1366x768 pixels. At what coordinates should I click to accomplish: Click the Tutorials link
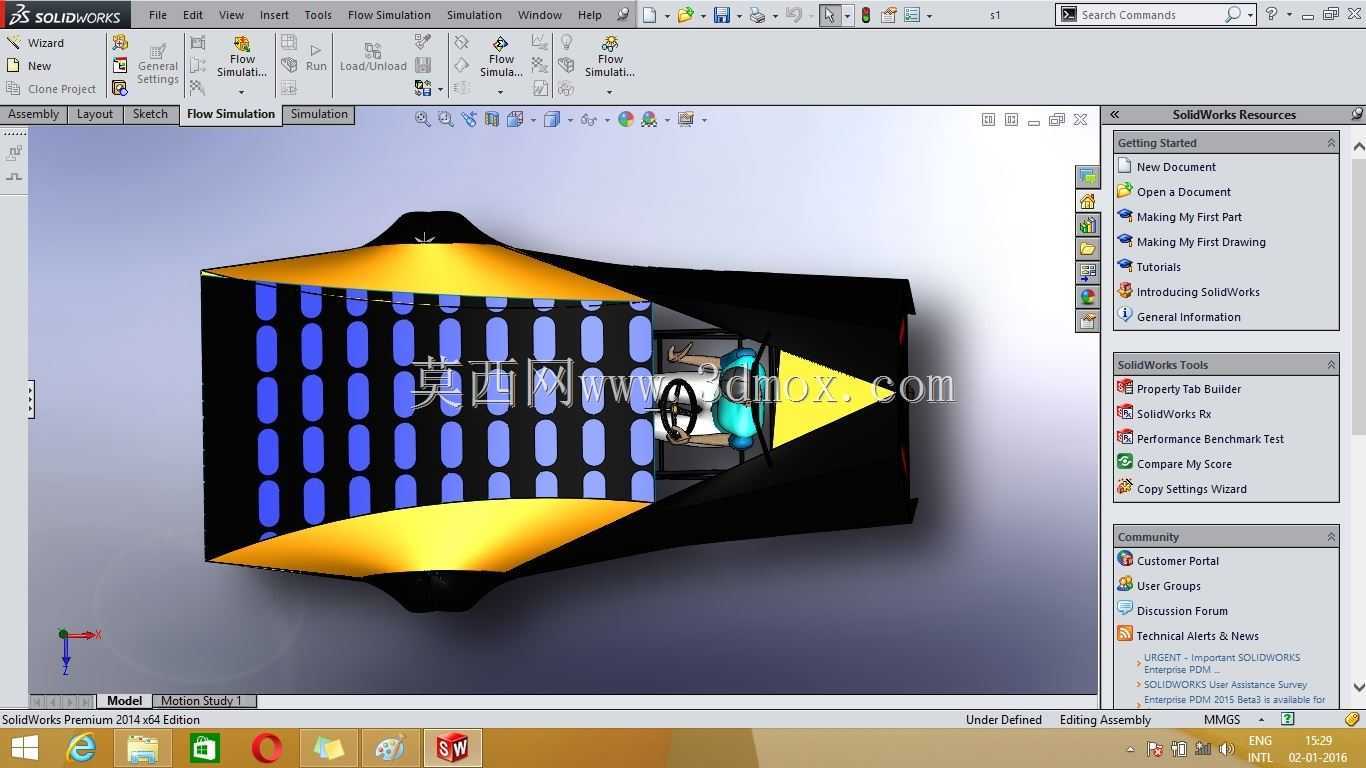1159,267
